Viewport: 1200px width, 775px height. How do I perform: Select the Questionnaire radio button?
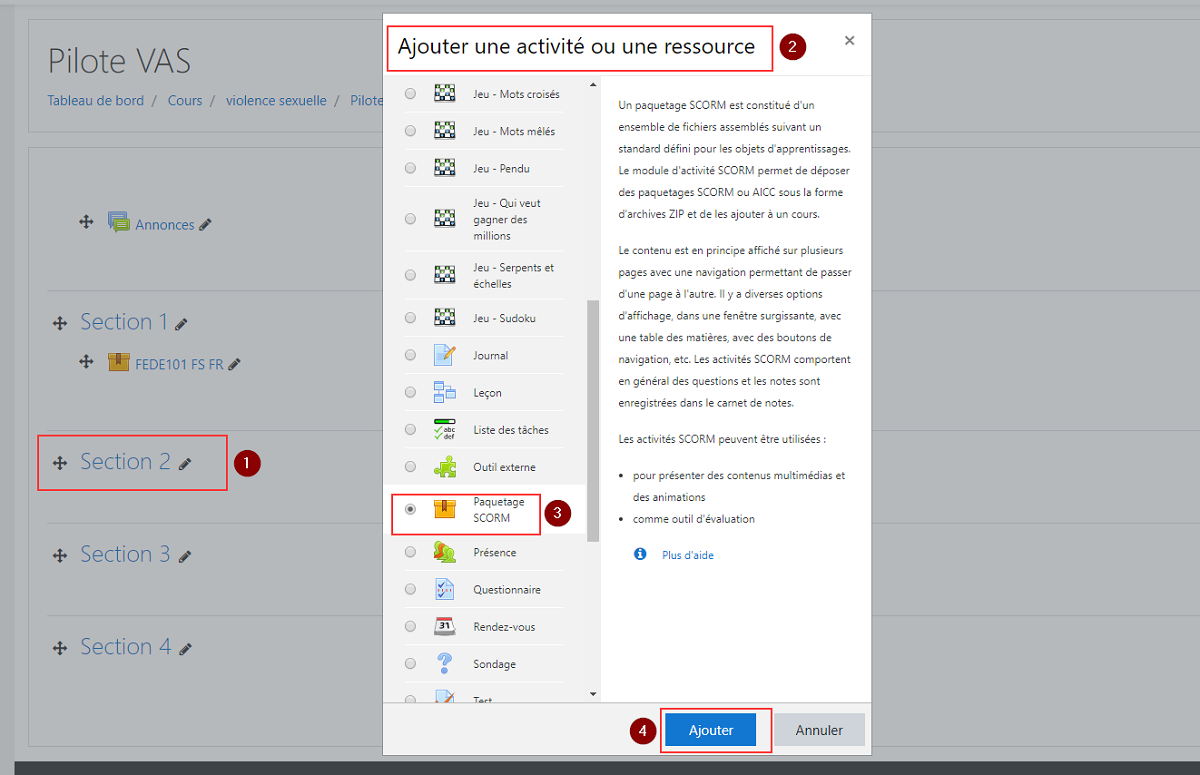point(410,589)
